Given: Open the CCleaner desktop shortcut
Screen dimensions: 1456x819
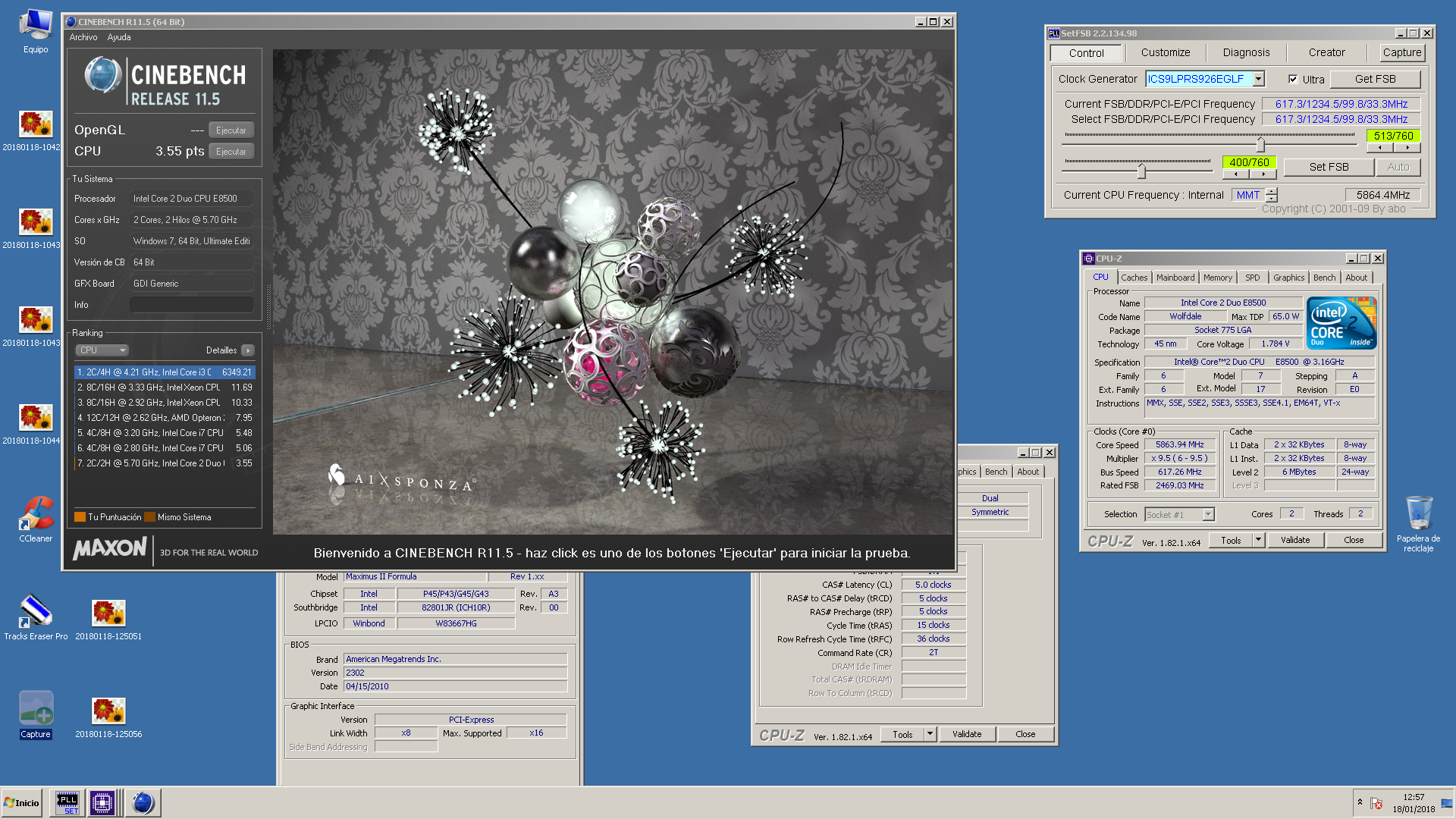Looking at the screenshot, I should pyautogui.click(x=36, y=520).
